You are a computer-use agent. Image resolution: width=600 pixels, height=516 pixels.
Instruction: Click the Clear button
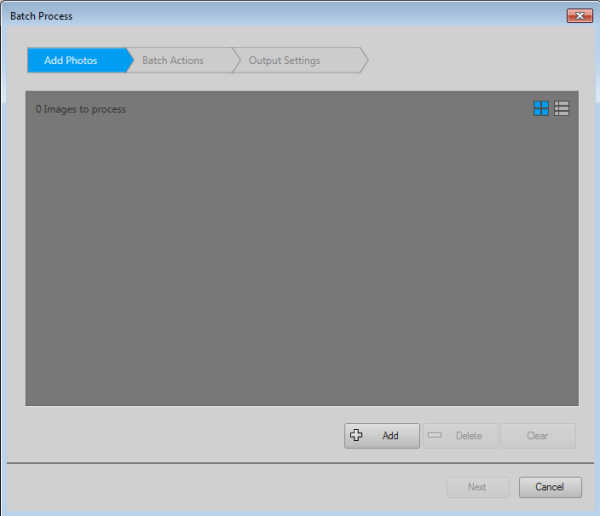pyautogui.click(x=538, y=436)
